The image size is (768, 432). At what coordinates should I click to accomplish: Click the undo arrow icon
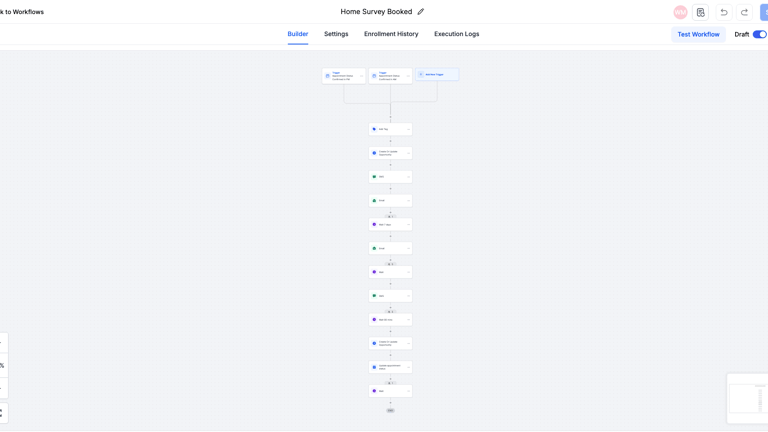click(x=724, y=12)
